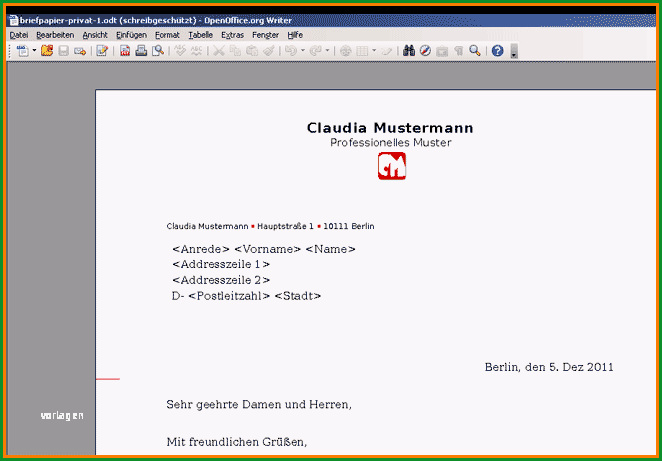Open the Bearbeiten menu

coord(55,35)
